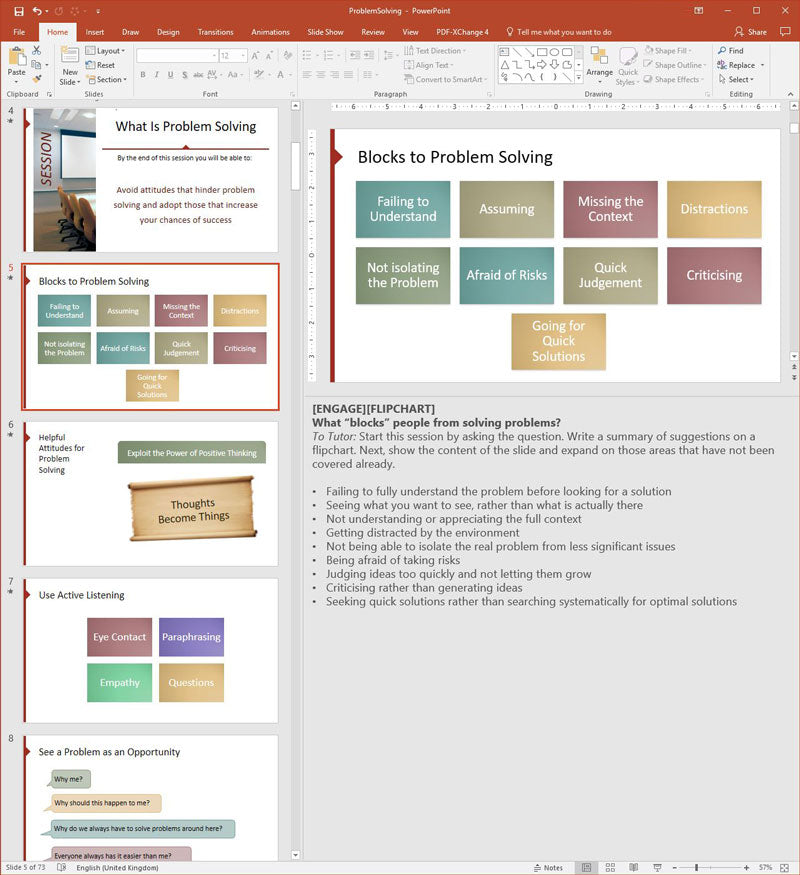
Task: Click the New Slide icon
Action: pos(70,56)
